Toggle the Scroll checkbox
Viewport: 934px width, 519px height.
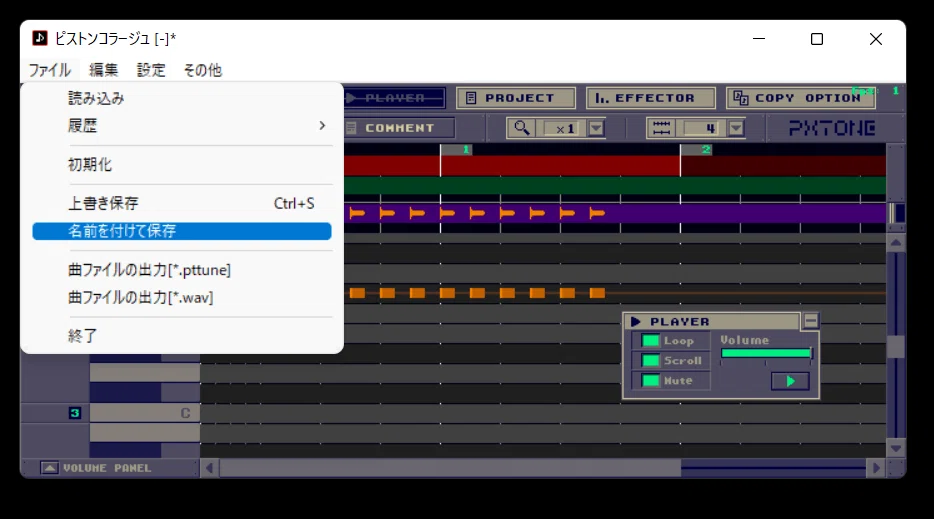650,360
